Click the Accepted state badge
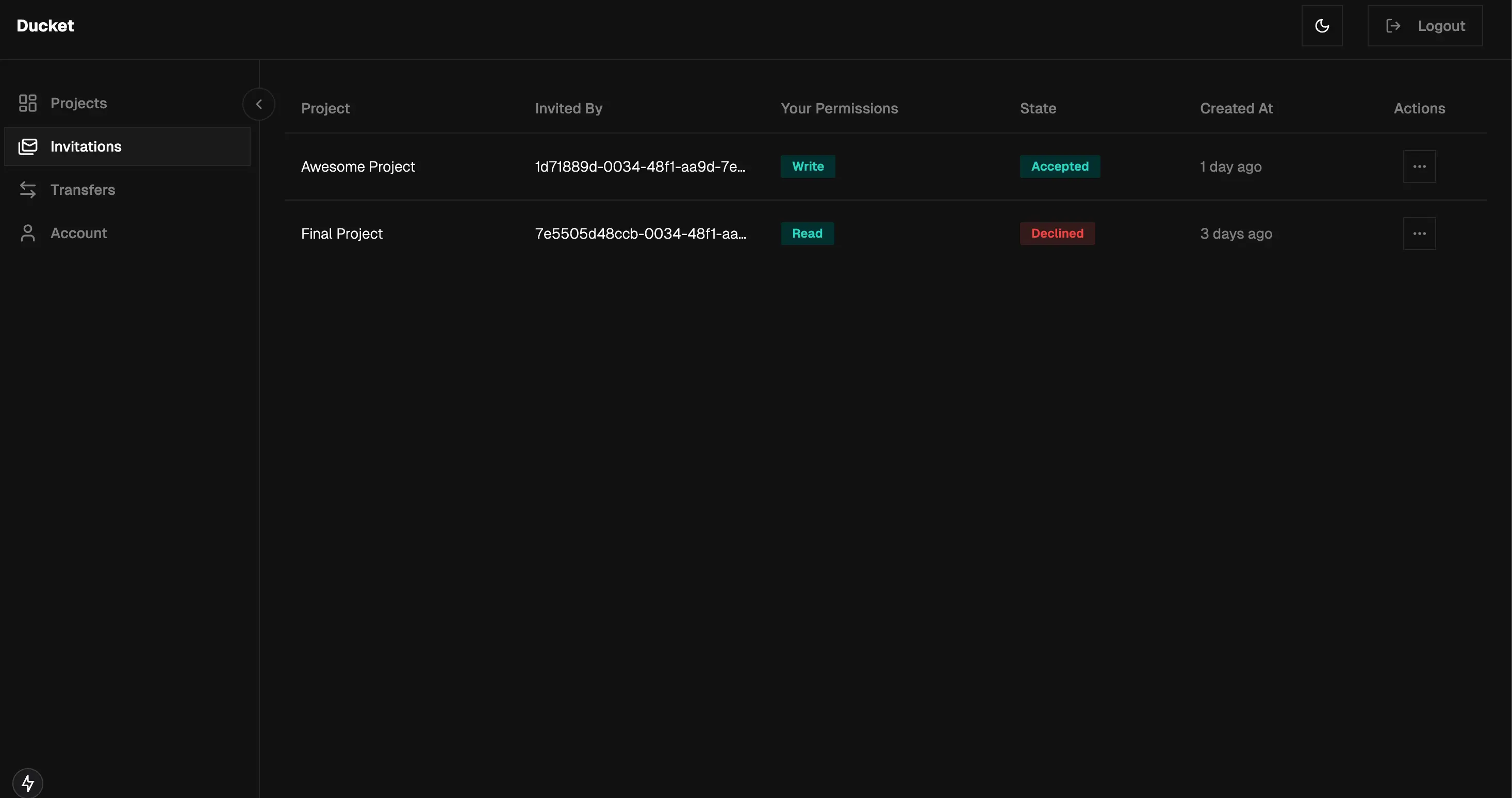The height and width of the screenshot is (798, 1512). (1059, 167)
